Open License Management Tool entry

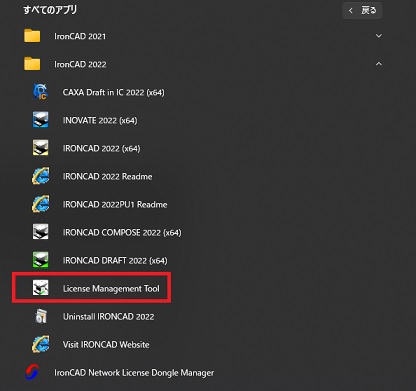click(x=111, y=288)
